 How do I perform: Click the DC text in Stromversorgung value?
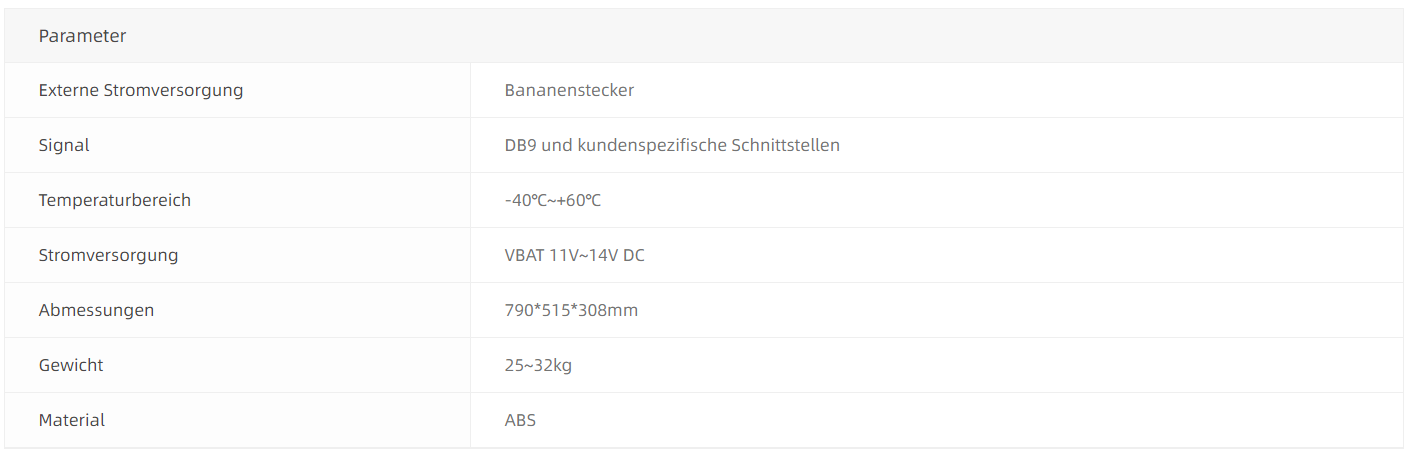click(634, 255)
